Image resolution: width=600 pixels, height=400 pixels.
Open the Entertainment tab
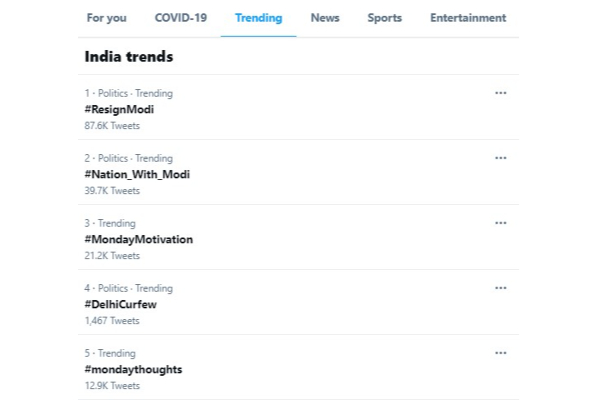pos(468,18)
